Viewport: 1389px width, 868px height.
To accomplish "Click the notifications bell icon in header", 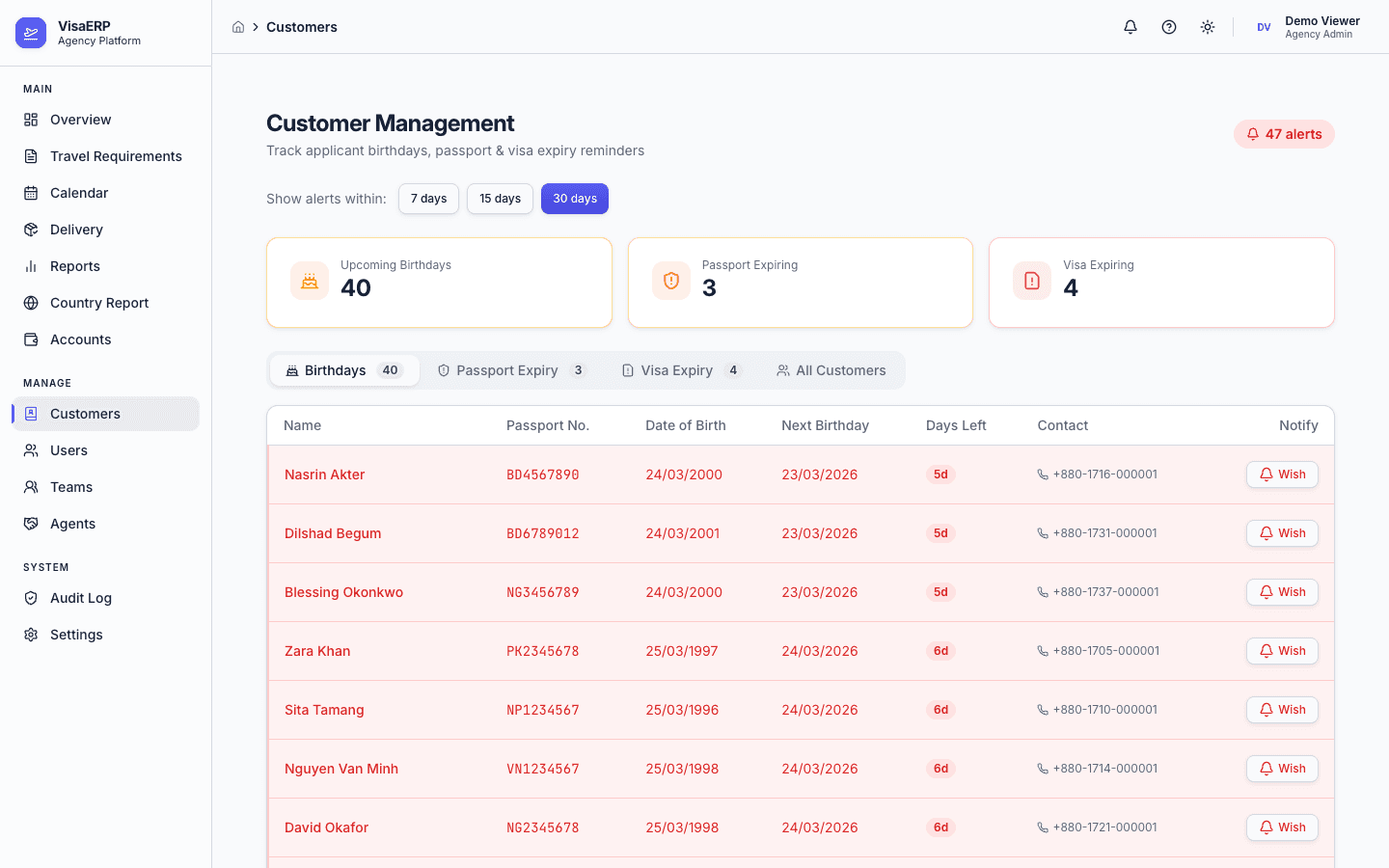I will pyautogui.click(x=1130, y=27).
